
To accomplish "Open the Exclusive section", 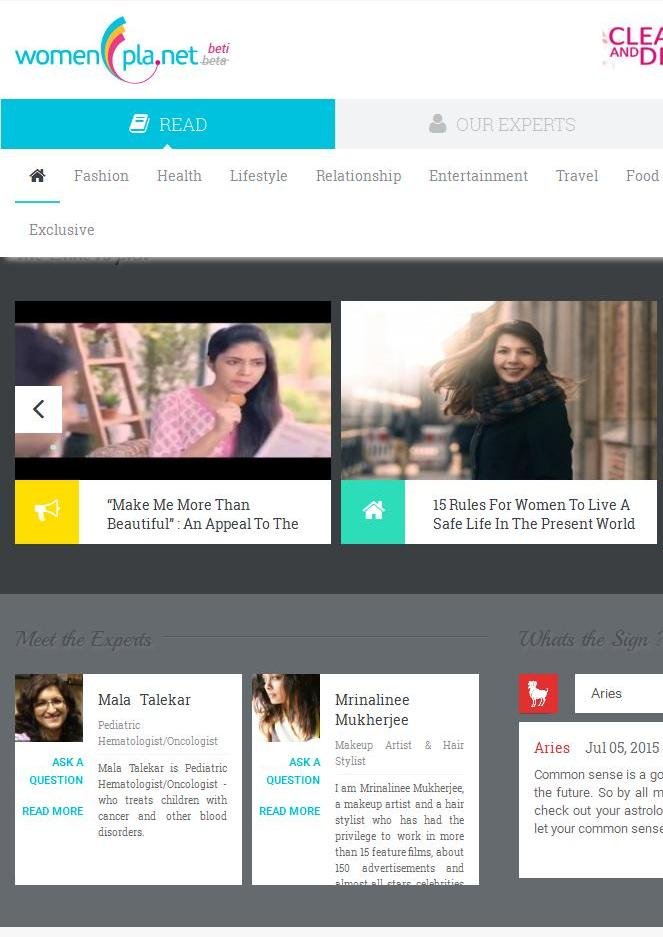I will [62, 230].
